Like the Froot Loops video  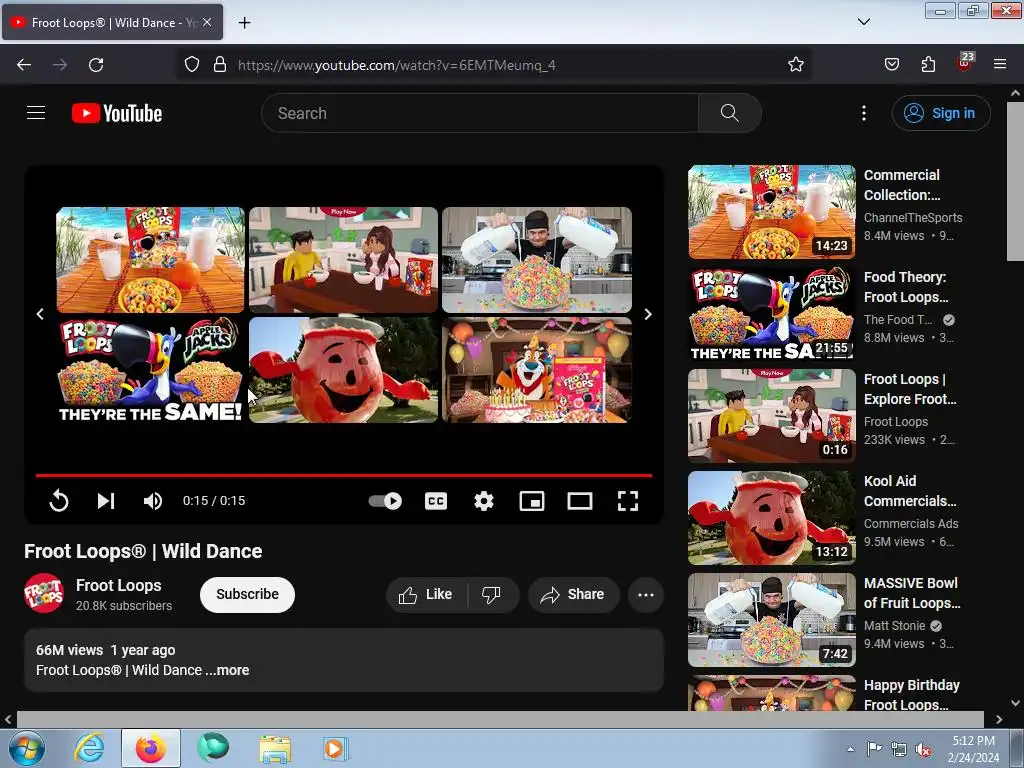click(426, 594)
